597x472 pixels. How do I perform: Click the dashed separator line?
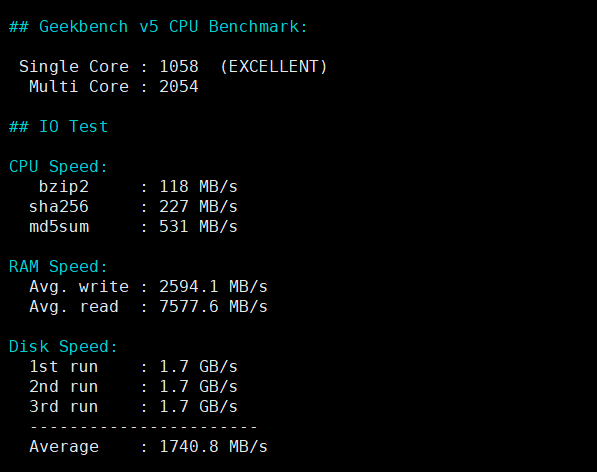[x=144, y=427]
